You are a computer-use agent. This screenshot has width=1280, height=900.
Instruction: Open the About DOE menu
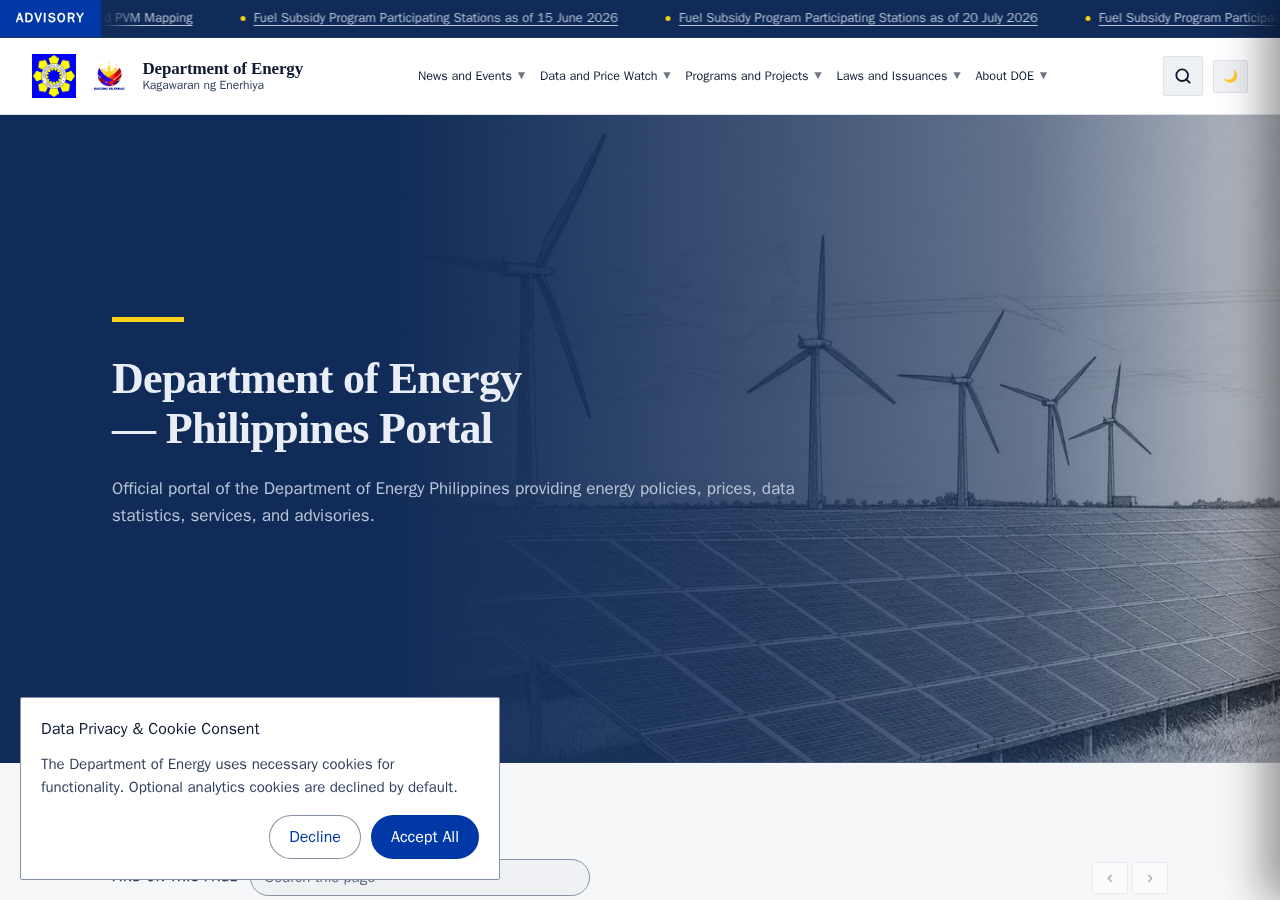[1011, 76]
